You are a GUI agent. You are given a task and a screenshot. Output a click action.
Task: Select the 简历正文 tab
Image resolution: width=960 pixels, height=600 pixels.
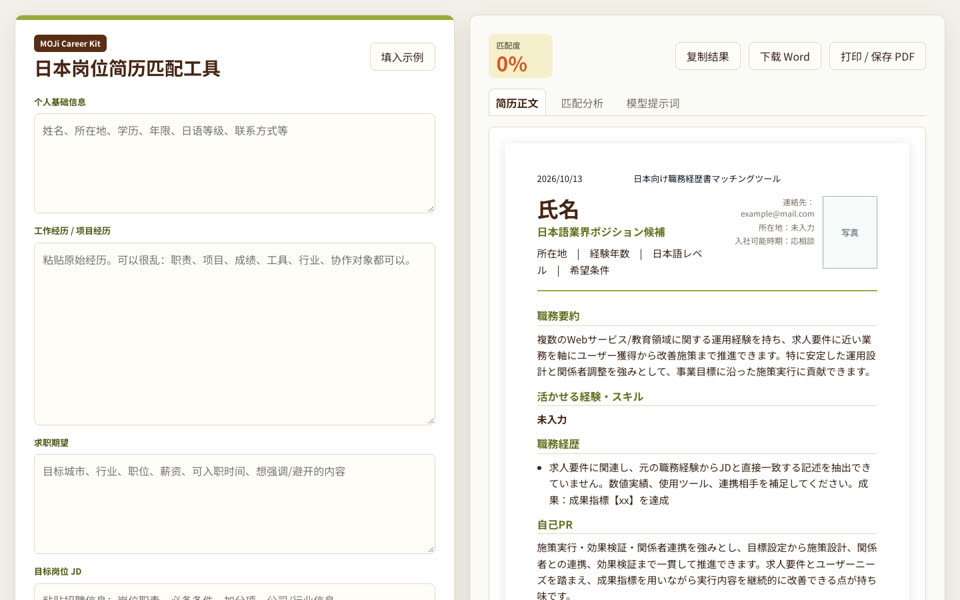click(x=517, y=103)
